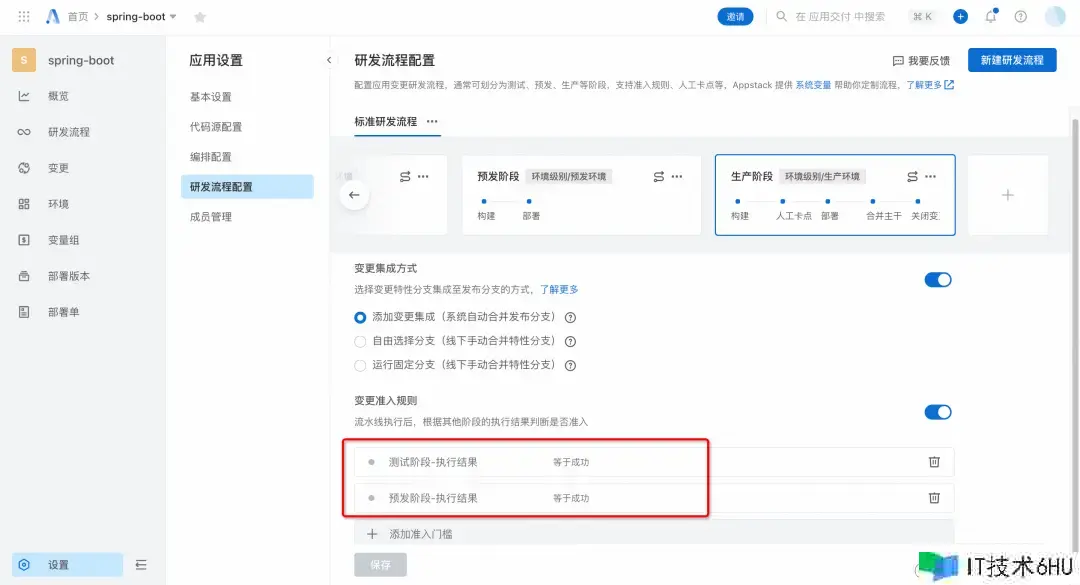Collapse the 应用设置 panel with the chevron

(x=329, y=61)
